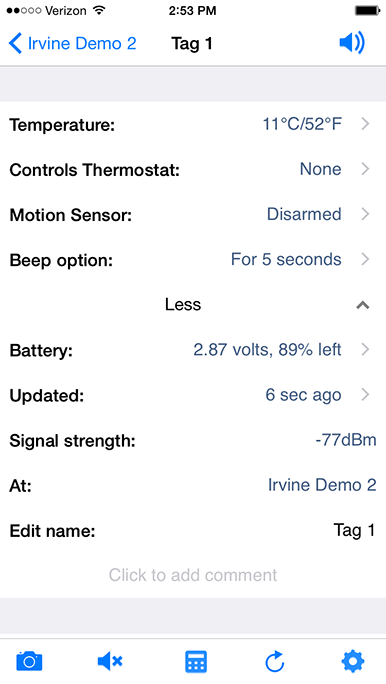Change the Motion Sensor Disarmed state
This screenshot has height=684, width=386.
pyautogui.click(x=304, y=214)
